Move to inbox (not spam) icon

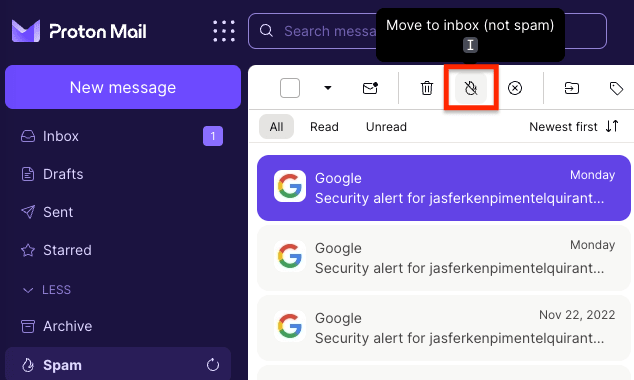tap(471, 88)
